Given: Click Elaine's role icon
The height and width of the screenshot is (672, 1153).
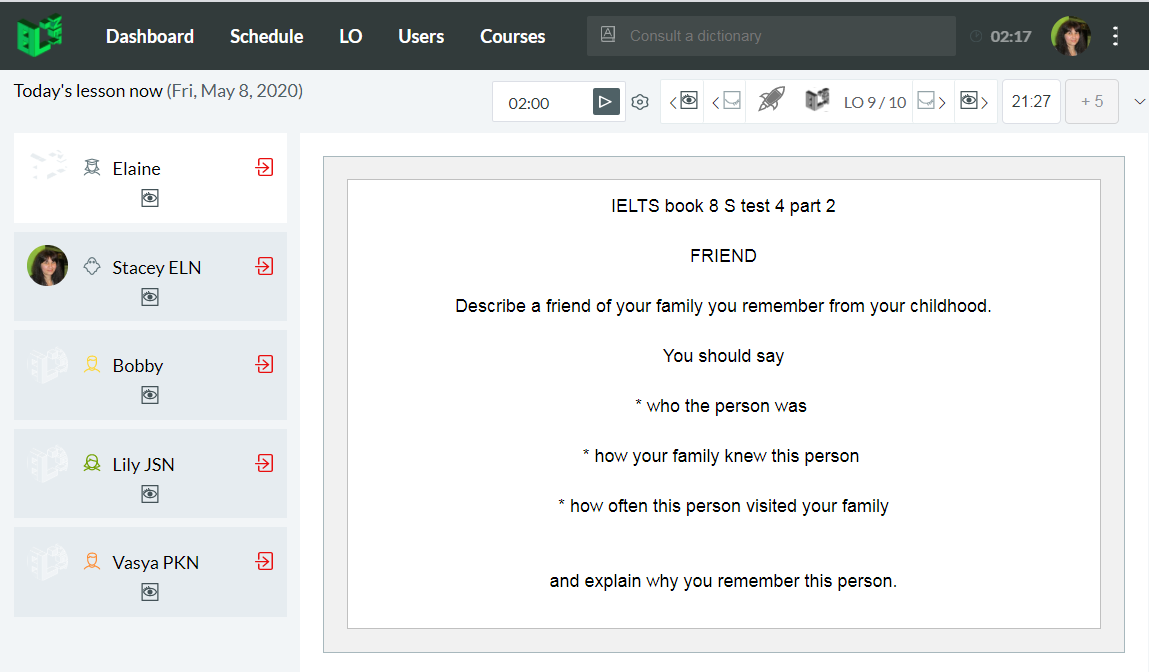Looking at the screenshot, I should click(92, 168).
